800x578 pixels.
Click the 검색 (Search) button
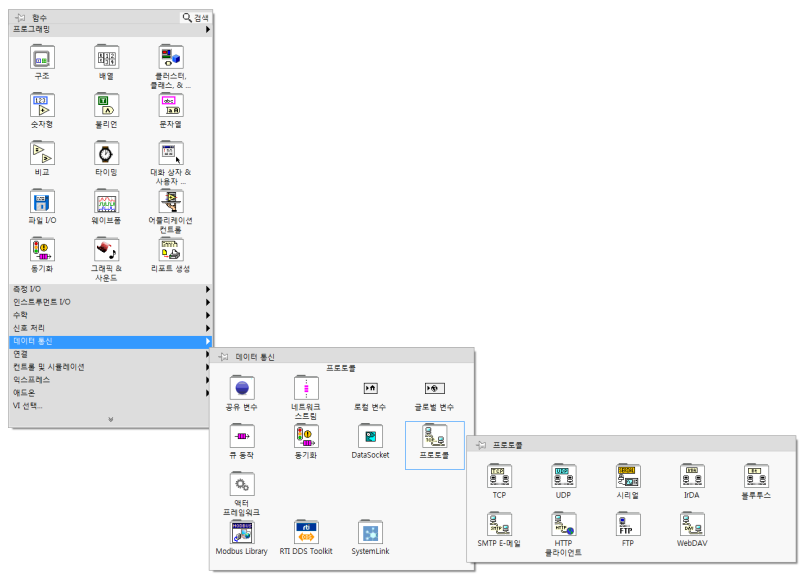(x=196, y=17)
